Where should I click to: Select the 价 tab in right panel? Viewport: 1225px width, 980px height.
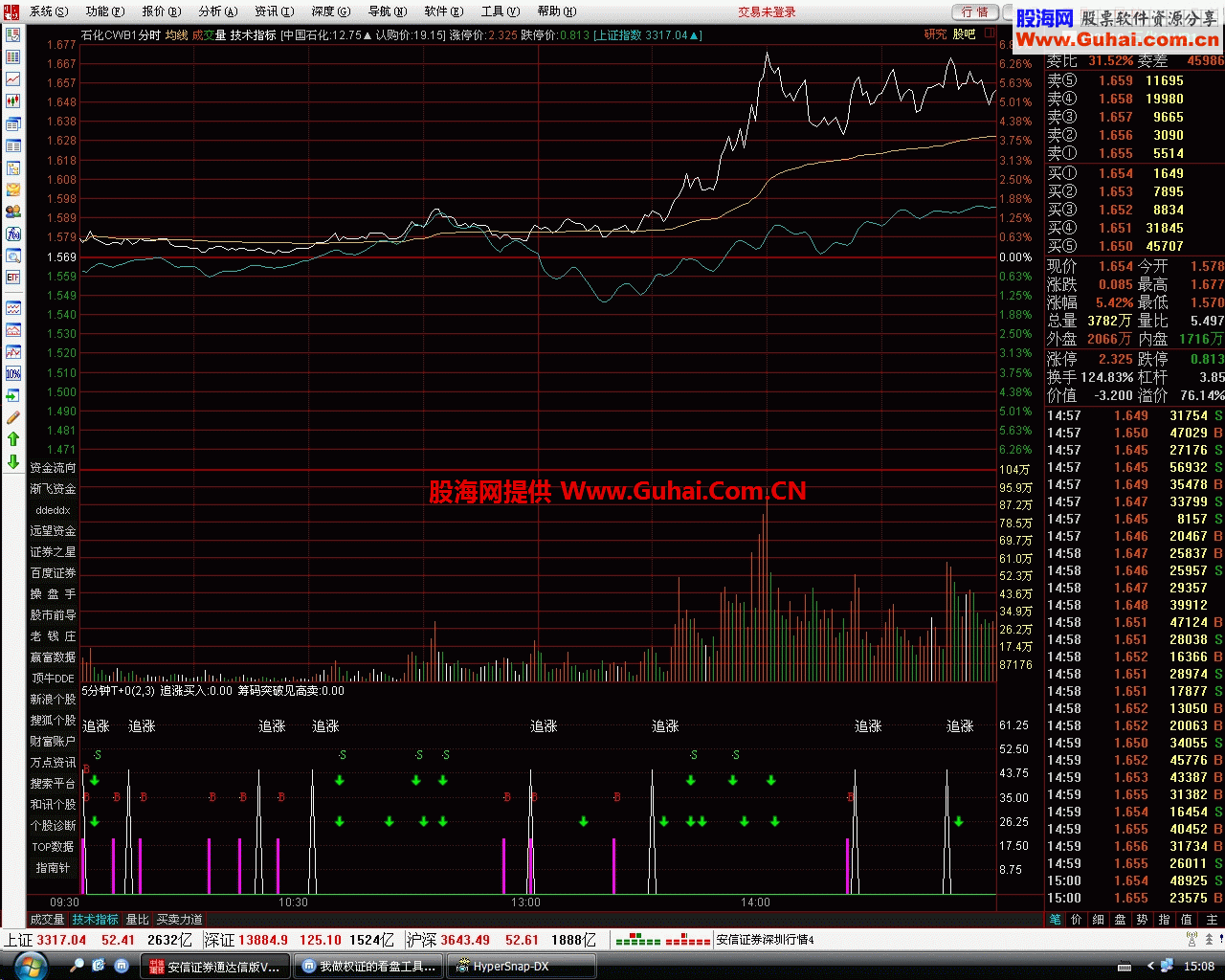pos(1077,920)
